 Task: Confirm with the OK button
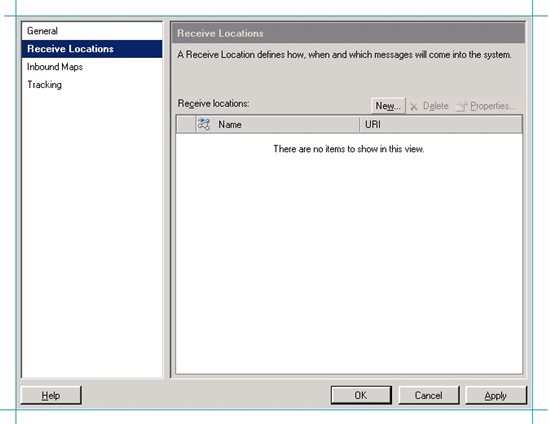pos(361,396)
